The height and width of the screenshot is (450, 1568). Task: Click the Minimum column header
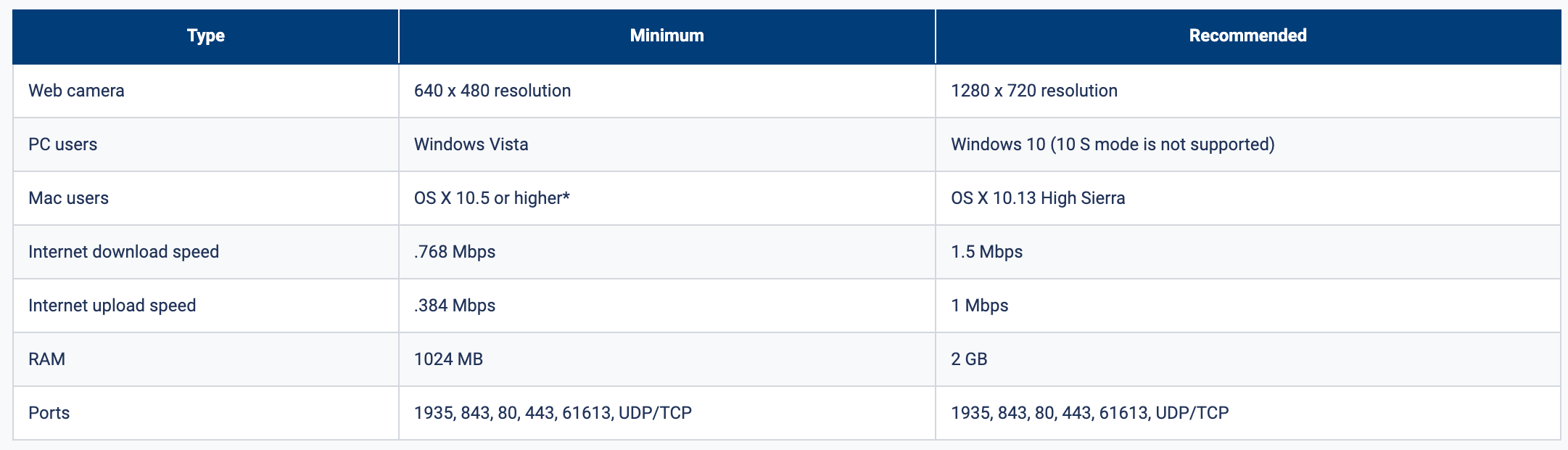[667, 36]
